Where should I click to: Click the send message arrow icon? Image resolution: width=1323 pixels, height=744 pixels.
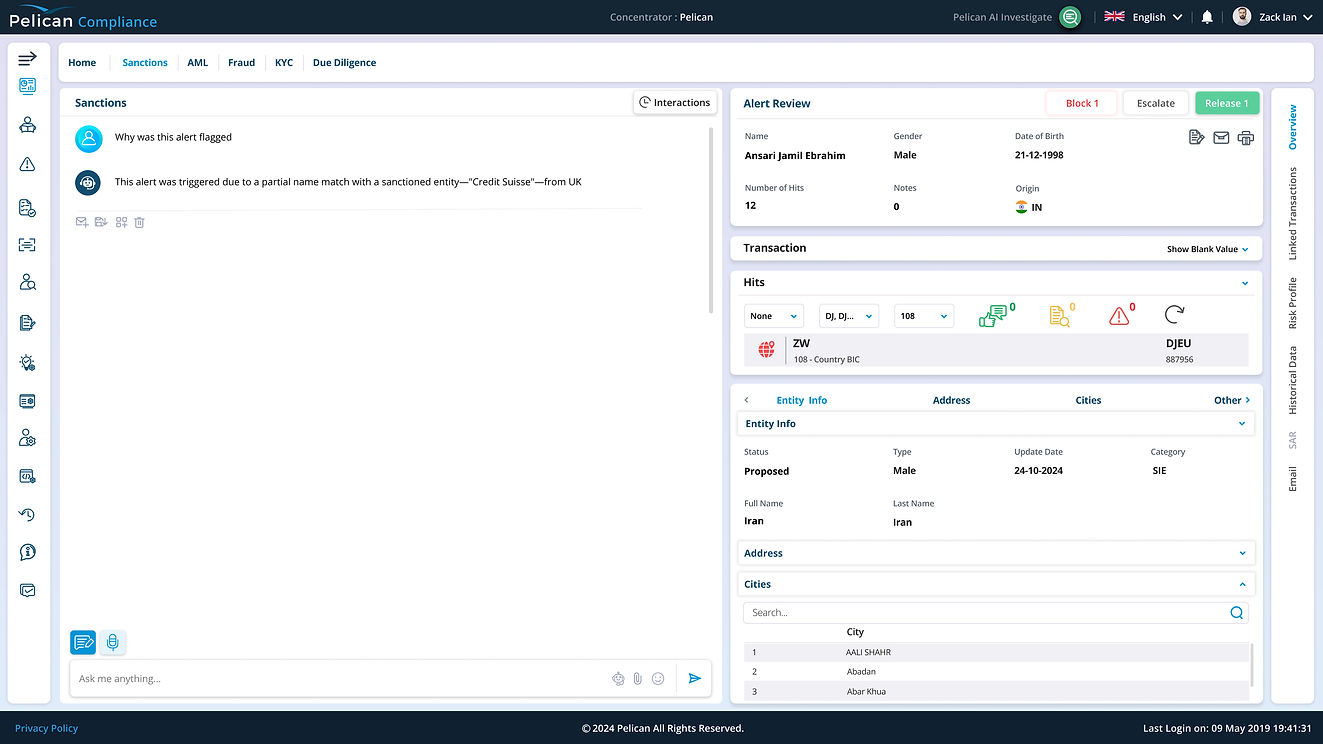click(695, 678)
